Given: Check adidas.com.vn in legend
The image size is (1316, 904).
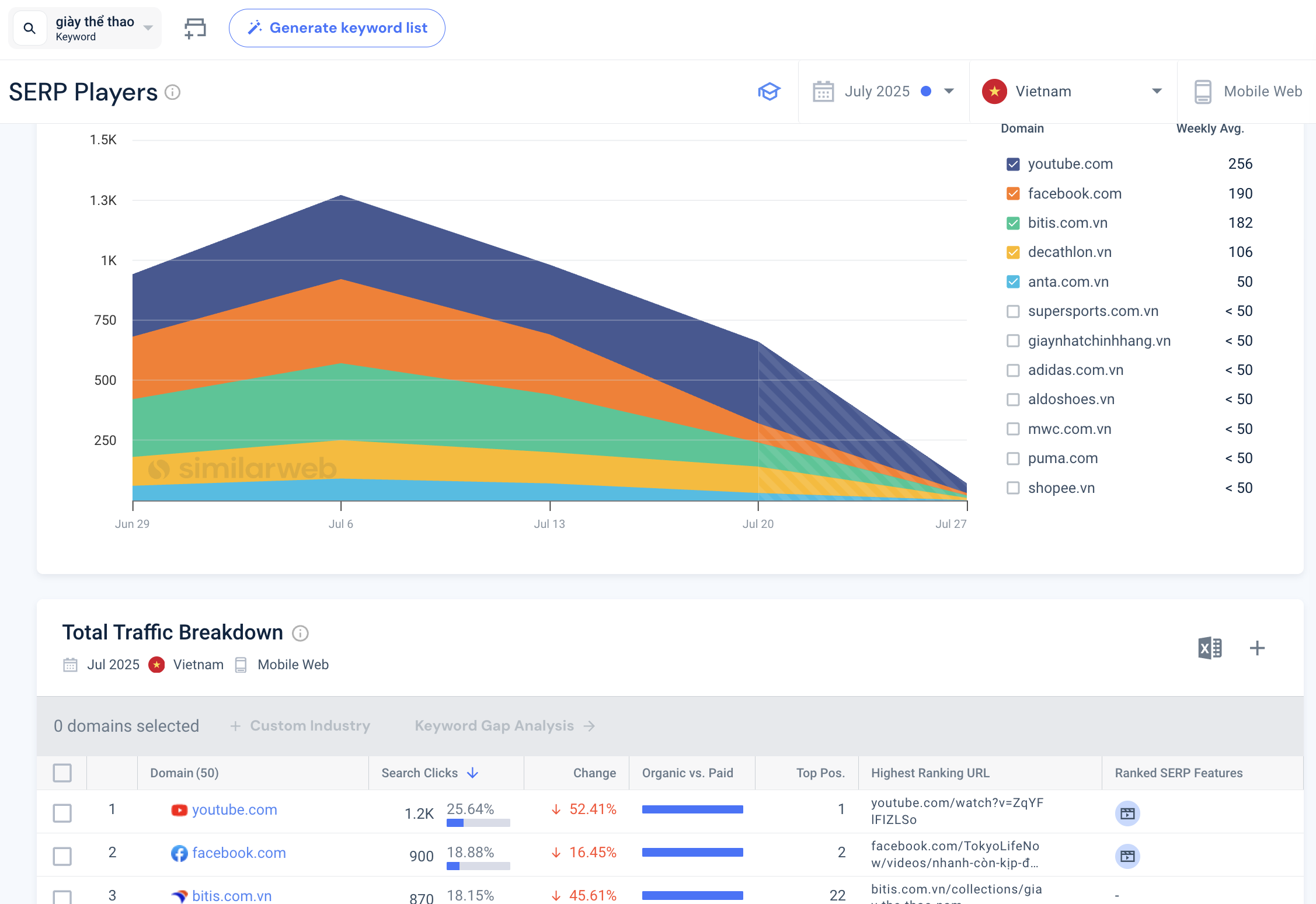Looking at the screenshot, I should tap(1013, 370).
